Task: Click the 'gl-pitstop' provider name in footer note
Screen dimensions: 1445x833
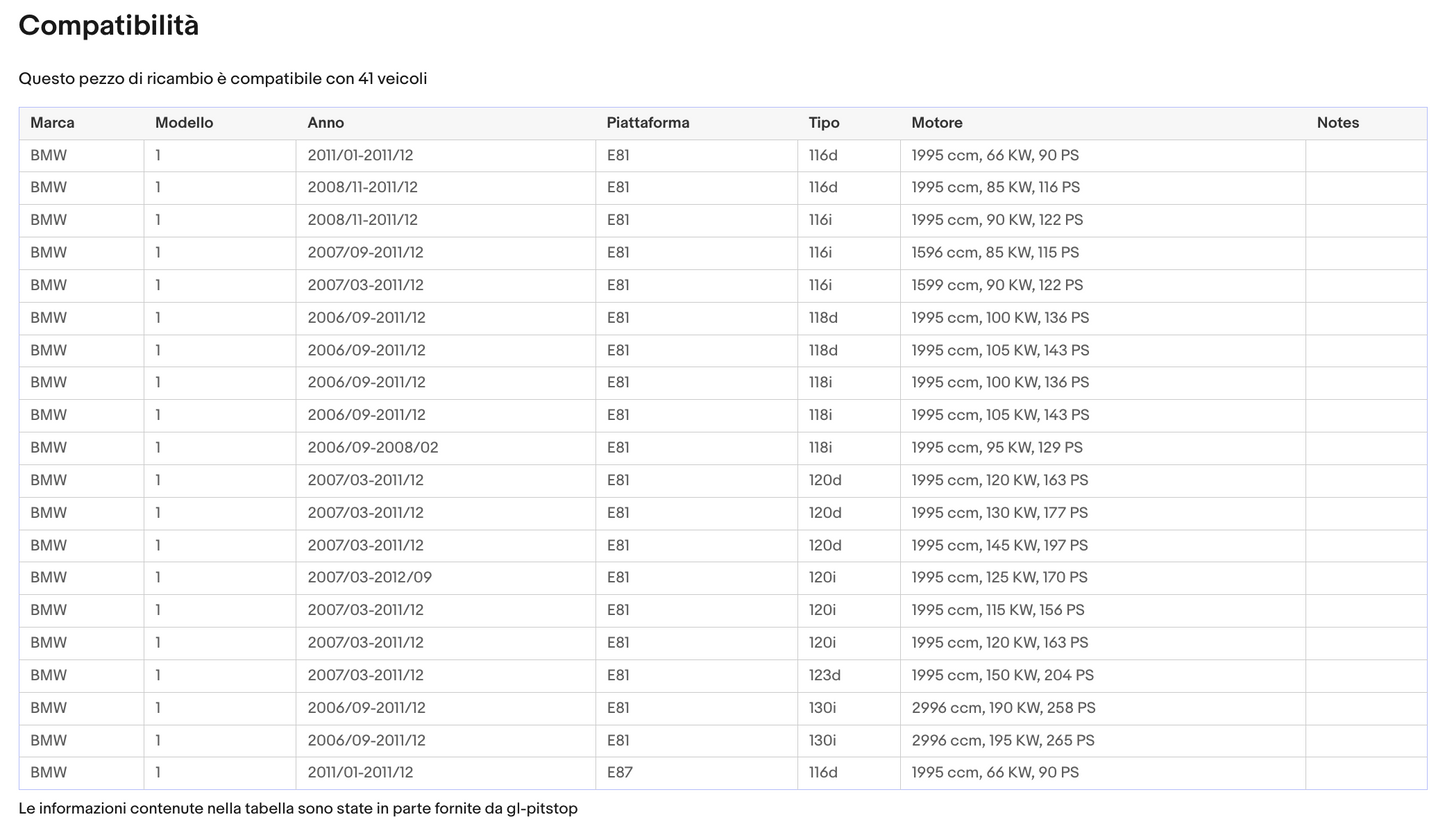Action: click(x=542, y=809)
